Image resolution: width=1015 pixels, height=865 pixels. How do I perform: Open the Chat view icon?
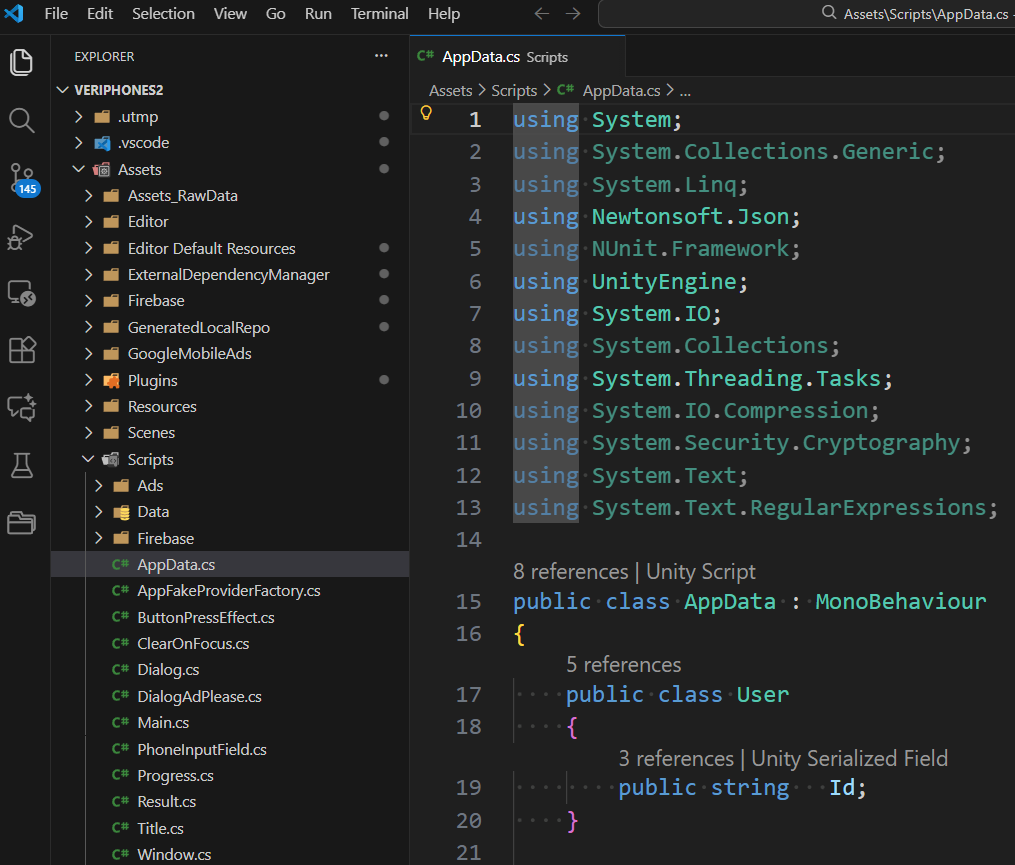pos(21,407)
